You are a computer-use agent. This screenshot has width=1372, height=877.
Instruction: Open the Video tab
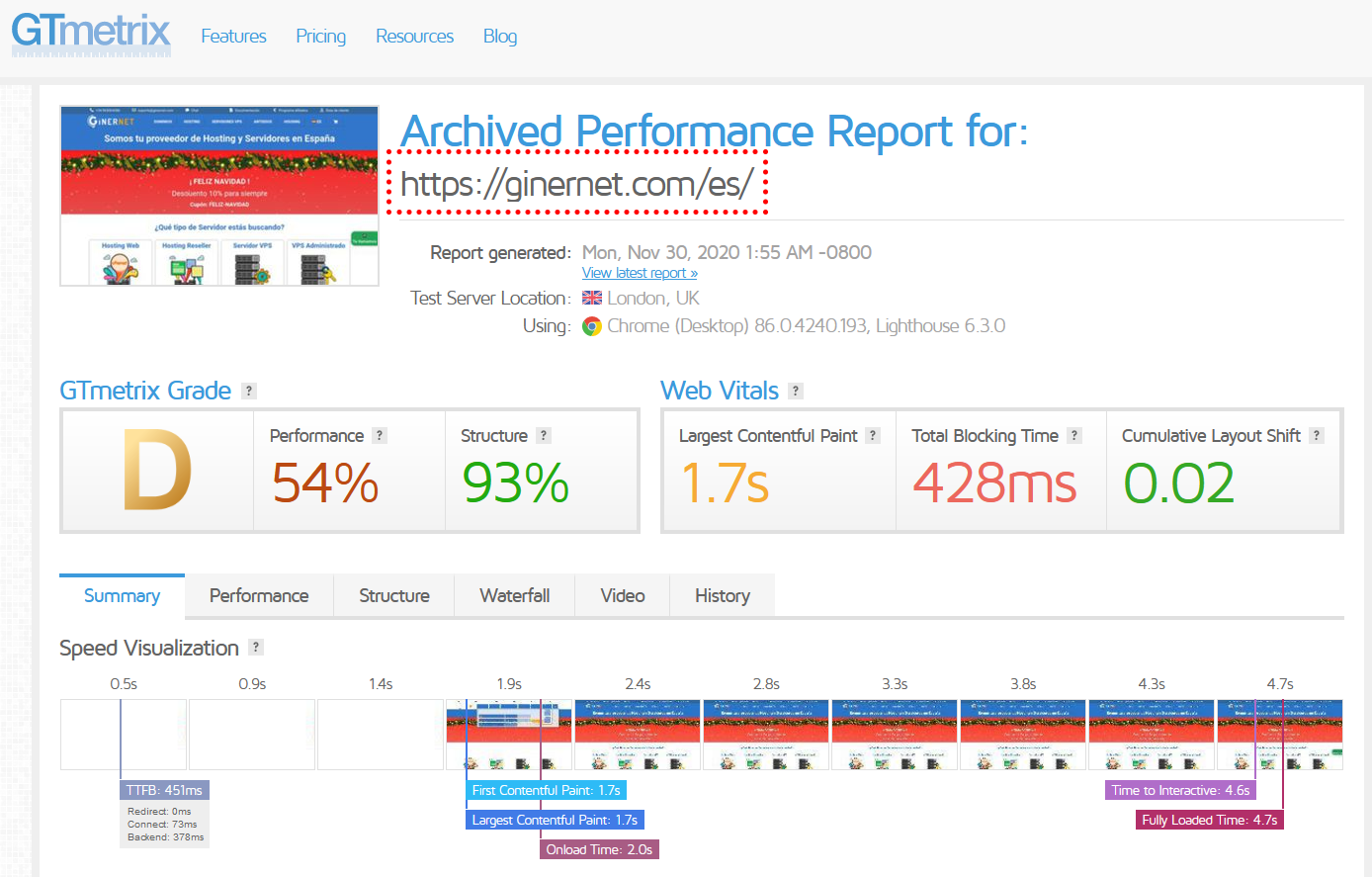pos(623,595)
